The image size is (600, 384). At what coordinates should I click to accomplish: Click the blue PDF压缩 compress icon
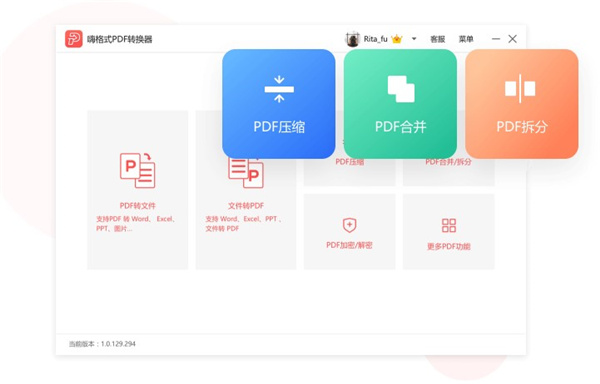(x=279, y=89)
